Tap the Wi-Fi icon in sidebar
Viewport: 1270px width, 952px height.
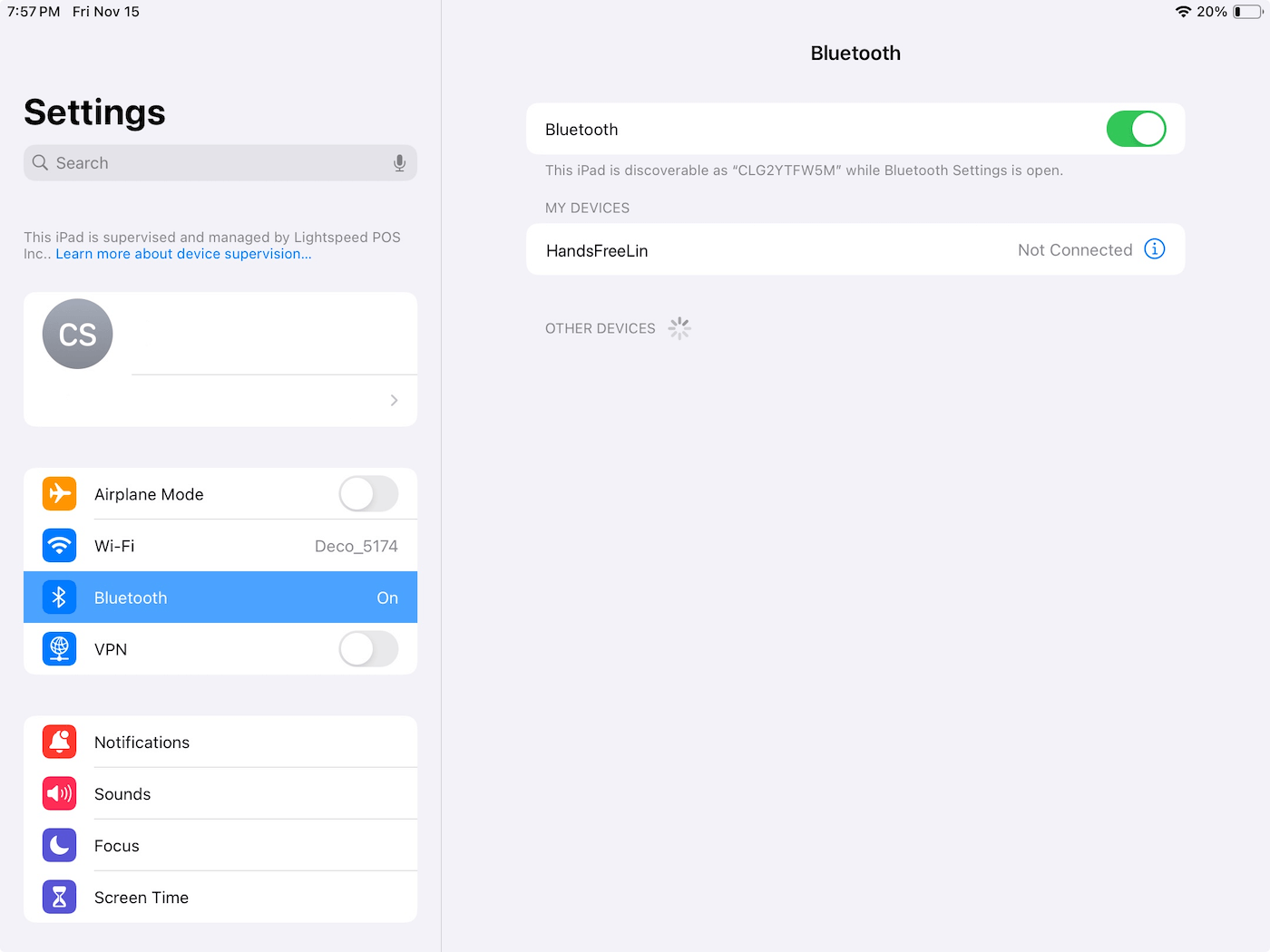pos(59,546)
